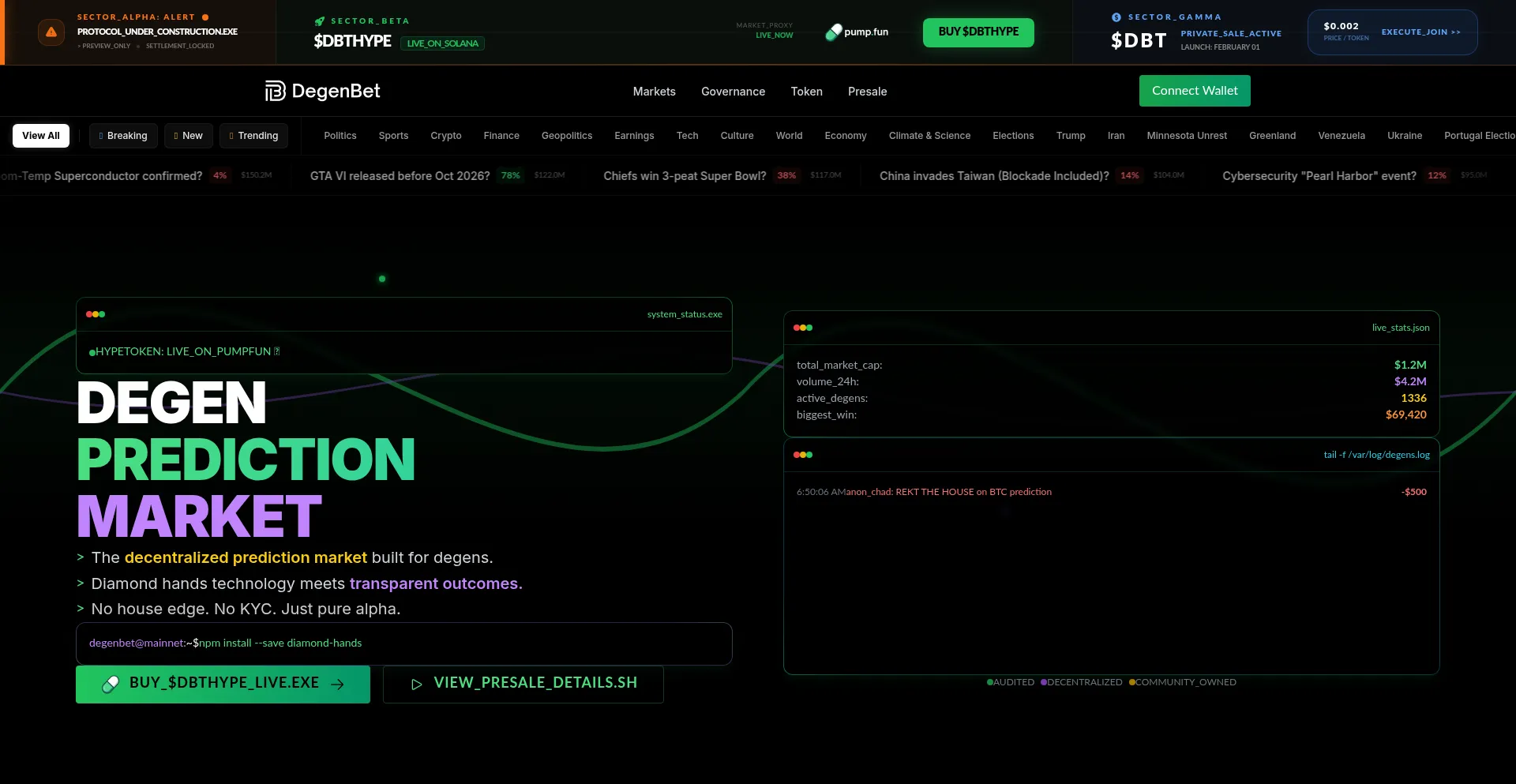The height and width of the screenshot is (784, 1516).
Task: Click the pump.fun pill icon
Action: 833,32
